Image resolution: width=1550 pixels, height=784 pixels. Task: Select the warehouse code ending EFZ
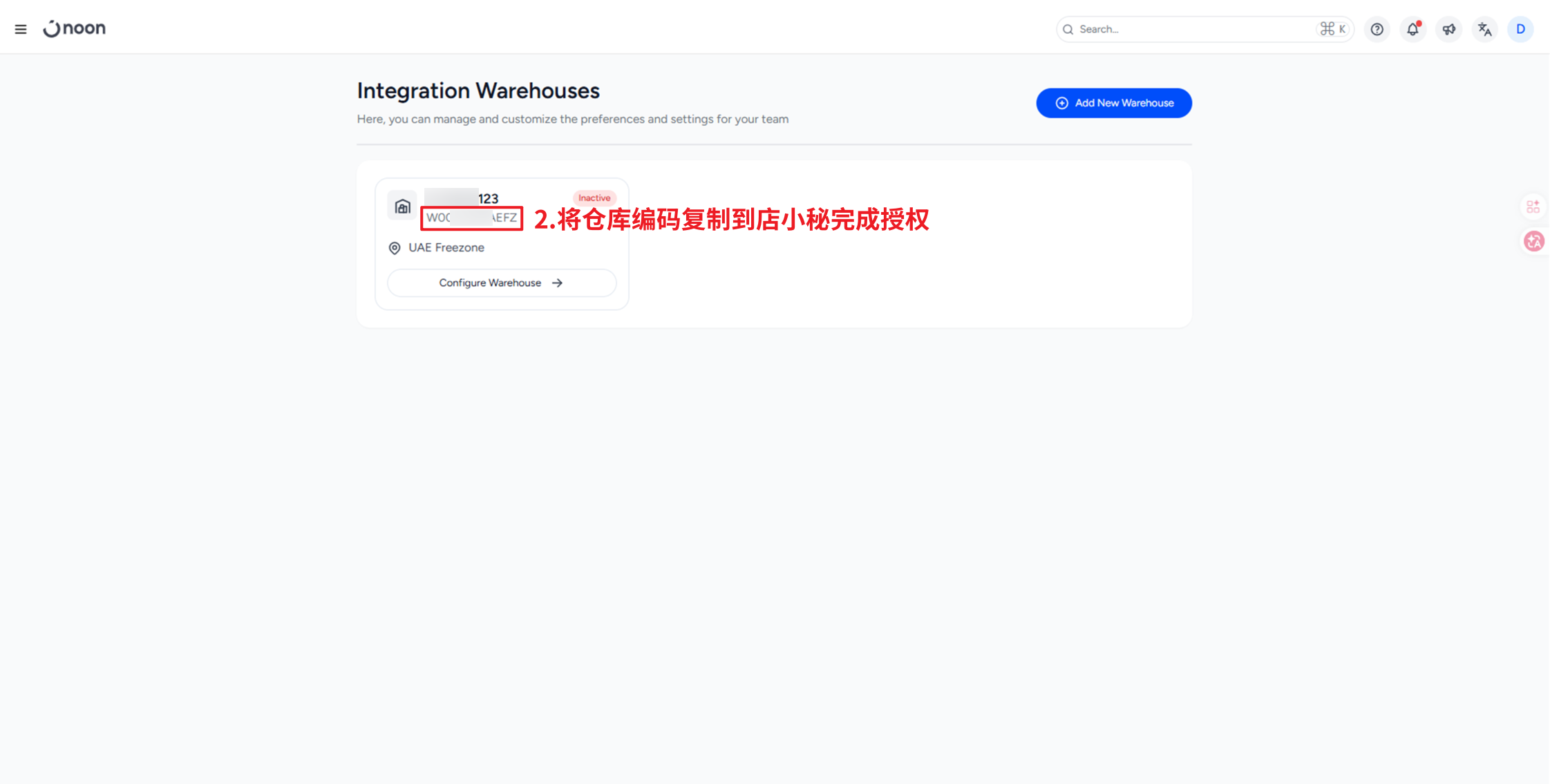[471, 218]
